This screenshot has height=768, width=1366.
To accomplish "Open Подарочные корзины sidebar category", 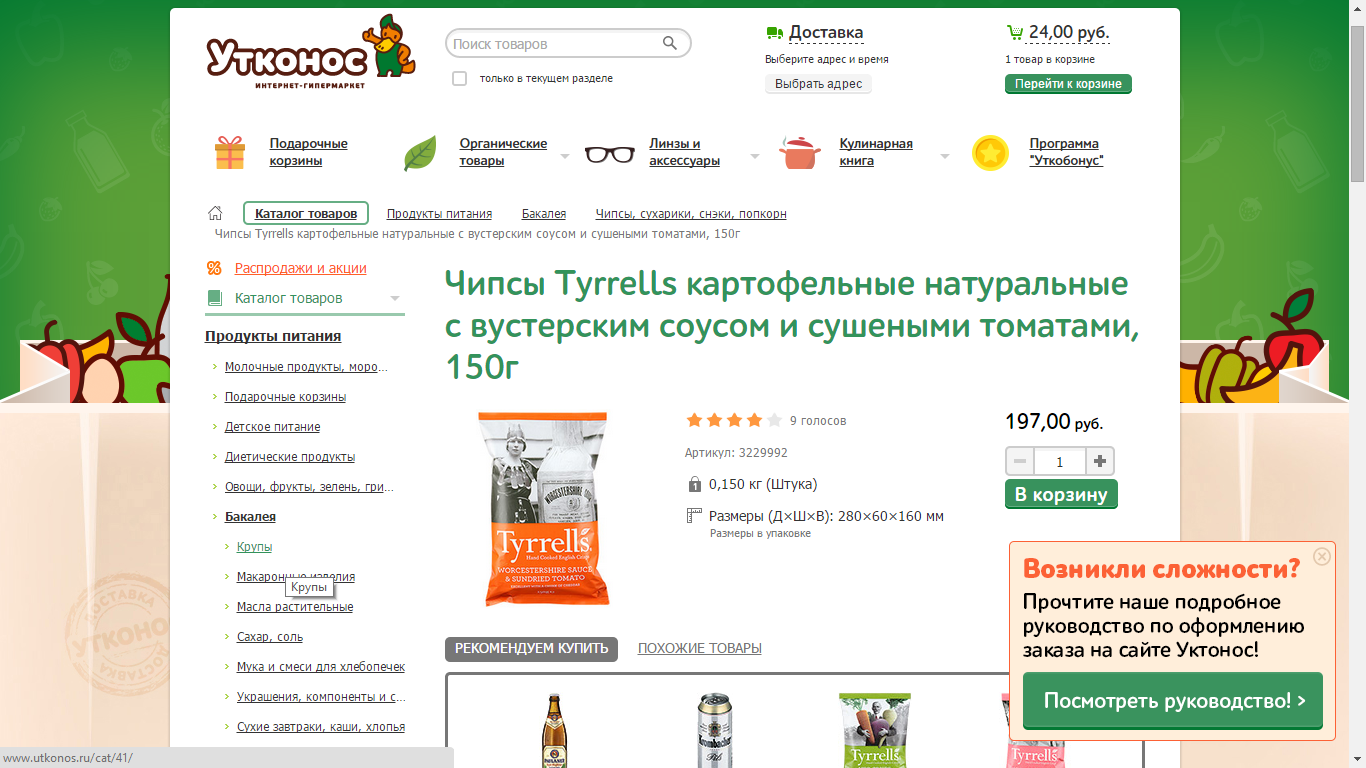I will [285, 397].
